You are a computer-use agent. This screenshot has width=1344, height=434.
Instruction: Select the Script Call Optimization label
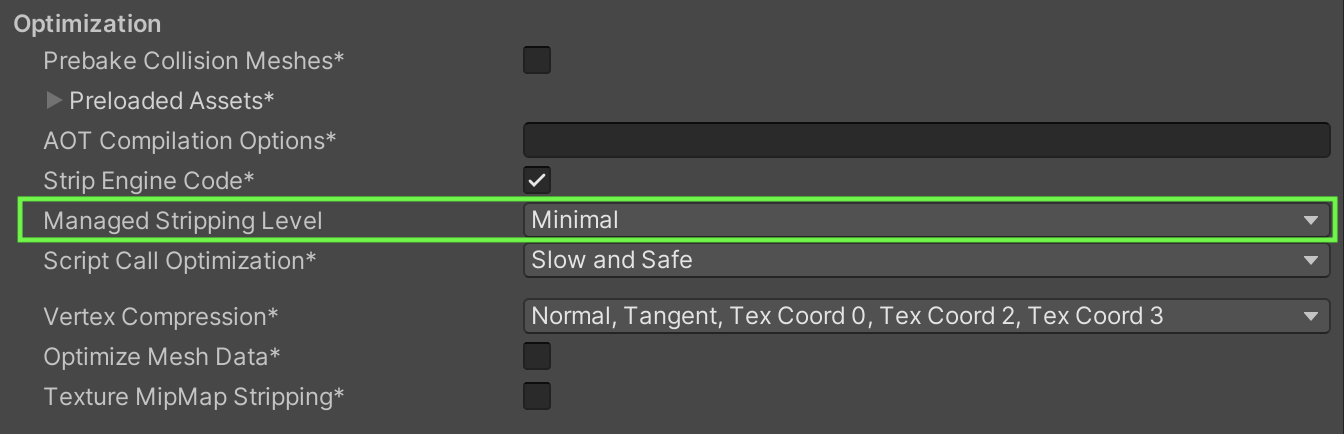(x=180, y=261)
